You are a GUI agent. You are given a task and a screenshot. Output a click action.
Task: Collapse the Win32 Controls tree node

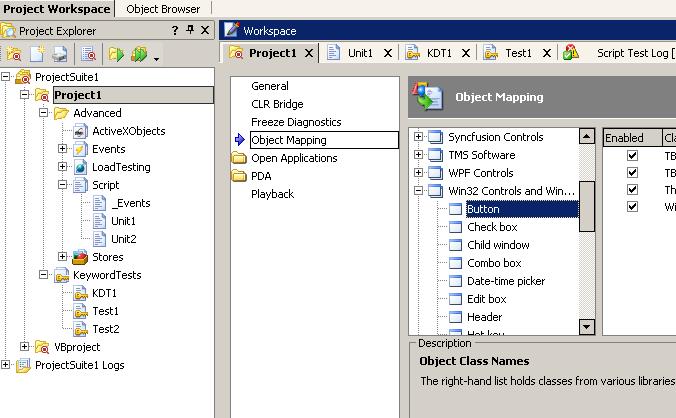(x=418, y=191)
